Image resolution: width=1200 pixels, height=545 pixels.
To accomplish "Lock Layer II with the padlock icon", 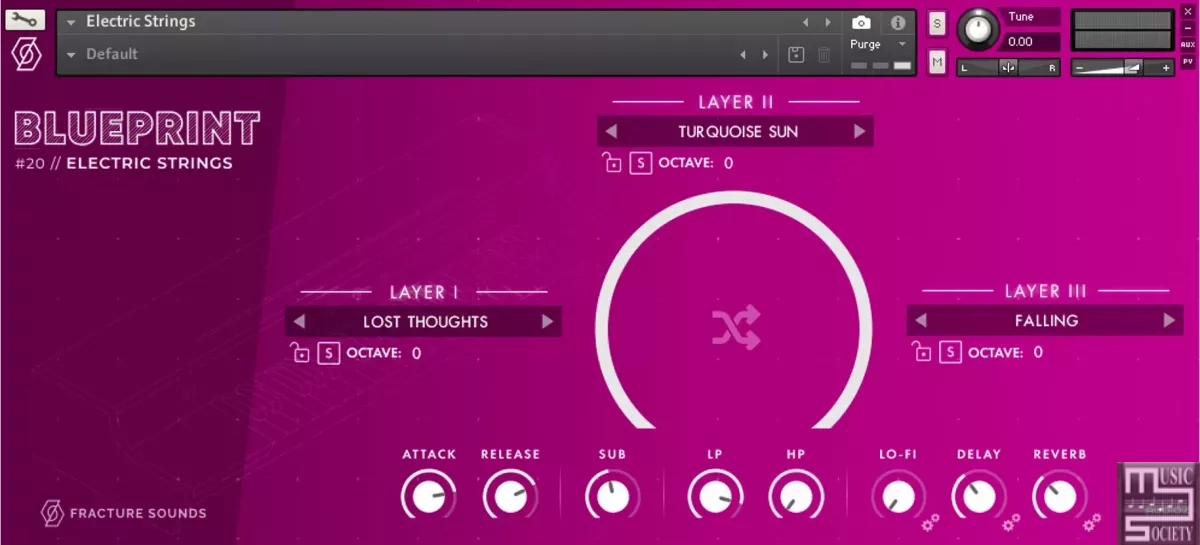I will click(612, 163).
